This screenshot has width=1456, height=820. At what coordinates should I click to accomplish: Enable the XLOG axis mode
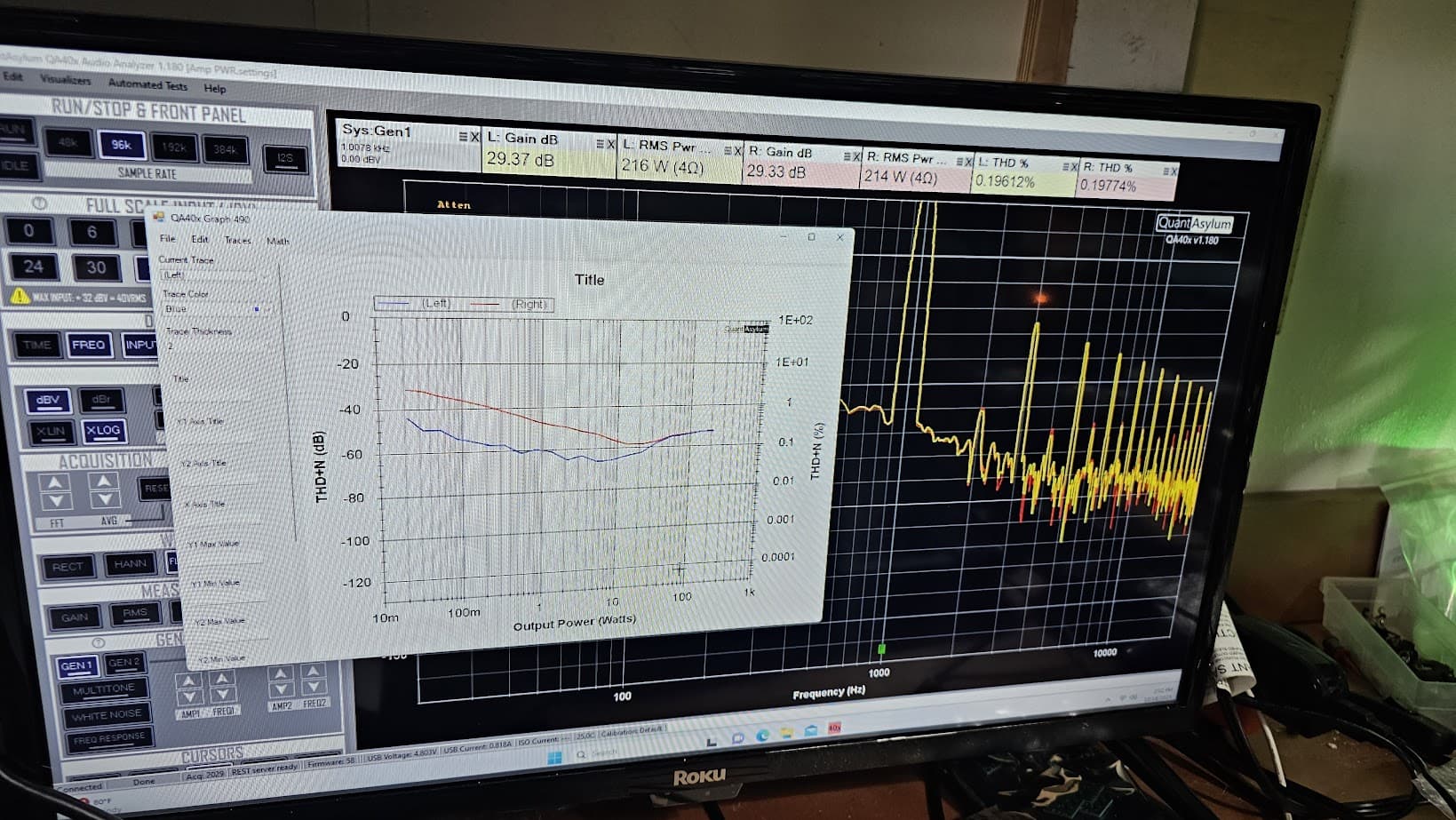[103, 430]
